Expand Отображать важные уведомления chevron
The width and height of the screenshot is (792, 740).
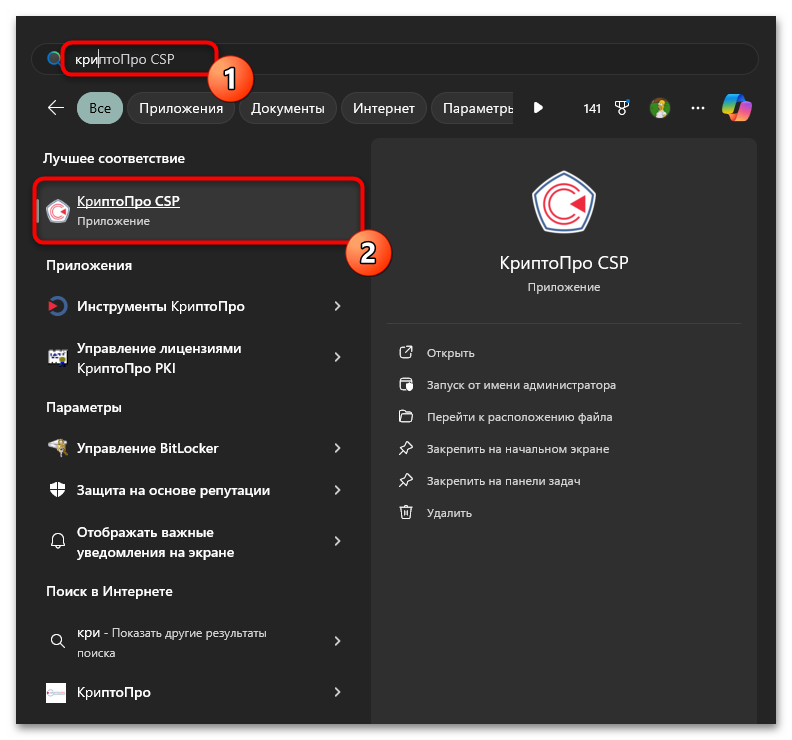tap(337, 541)
